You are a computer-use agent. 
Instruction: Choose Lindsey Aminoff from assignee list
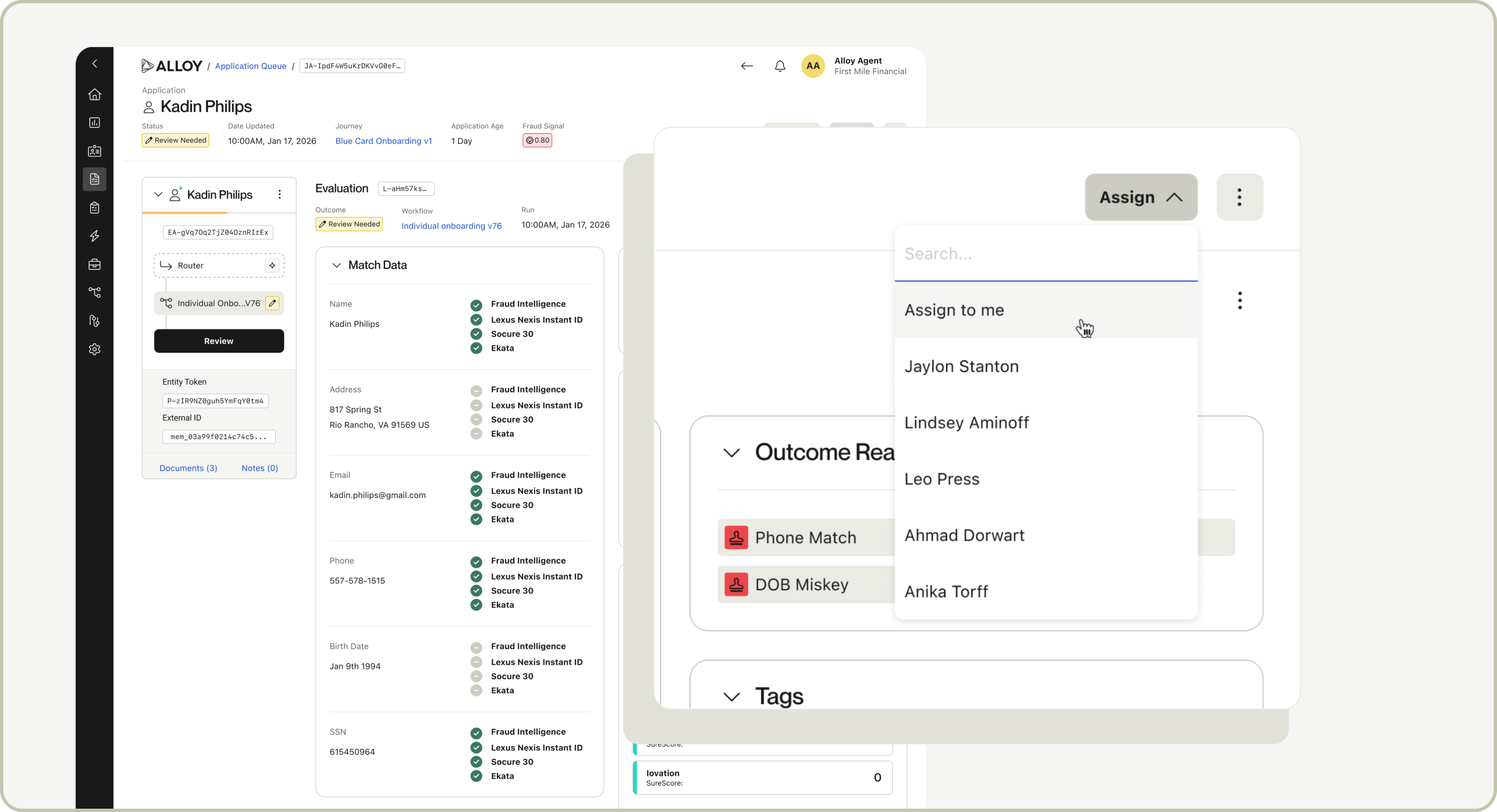[966, 423]
